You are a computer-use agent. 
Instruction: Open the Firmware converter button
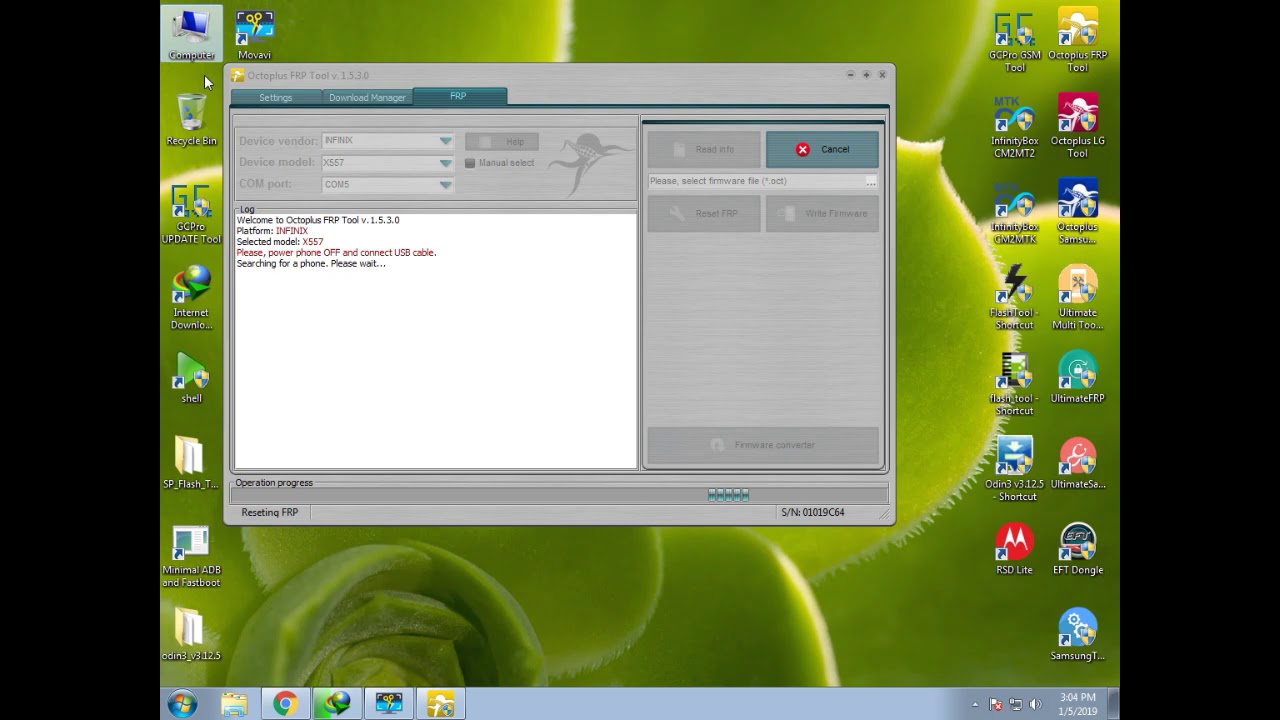coord(763,445)
